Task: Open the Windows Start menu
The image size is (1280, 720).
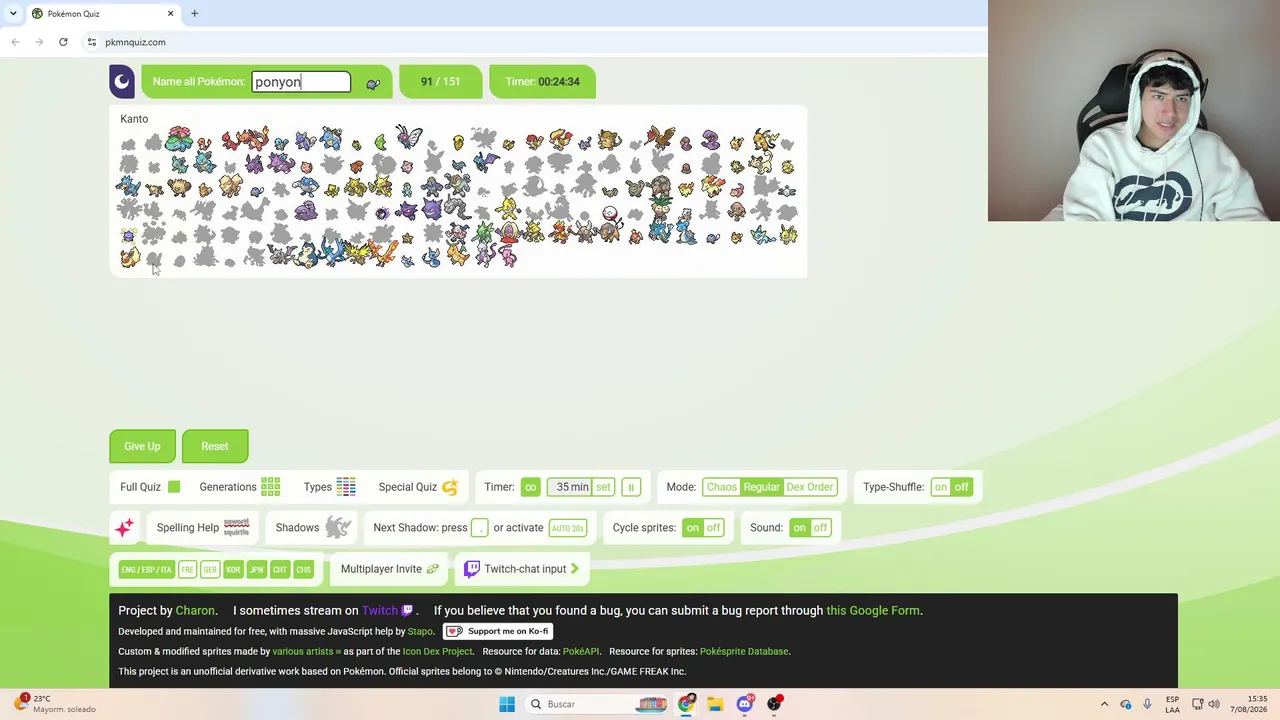Action: coord(507,704)
